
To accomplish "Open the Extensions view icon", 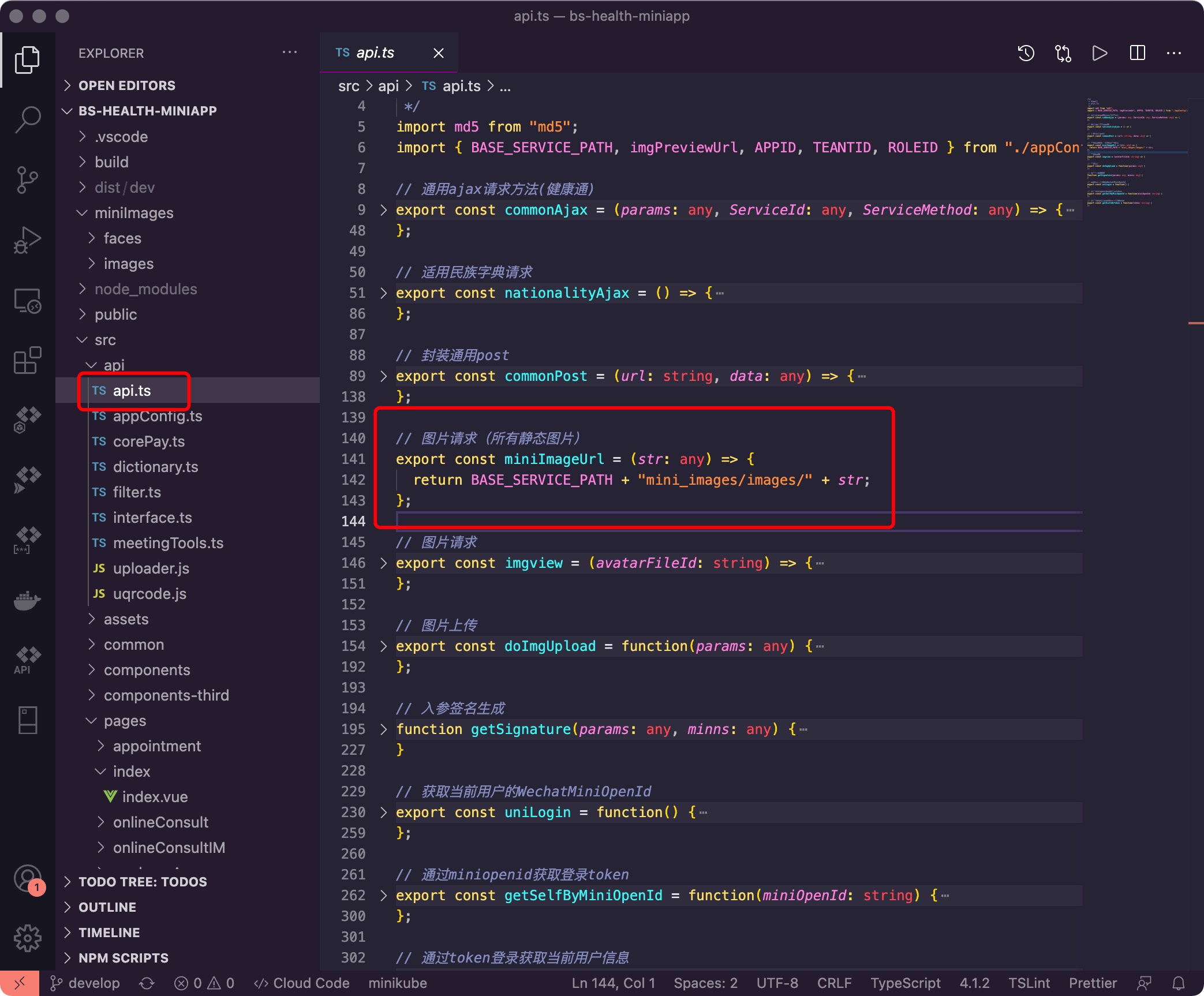I will coord(27,361).
